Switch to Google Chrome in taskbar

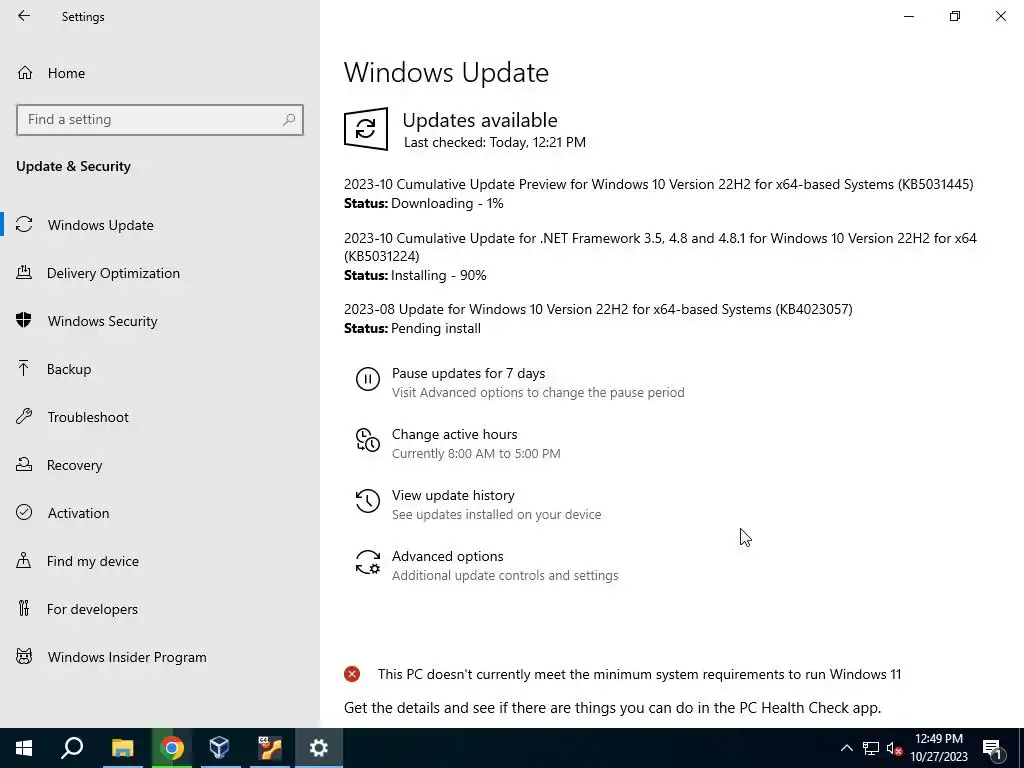pyautogui.click(x=171, y=748)
